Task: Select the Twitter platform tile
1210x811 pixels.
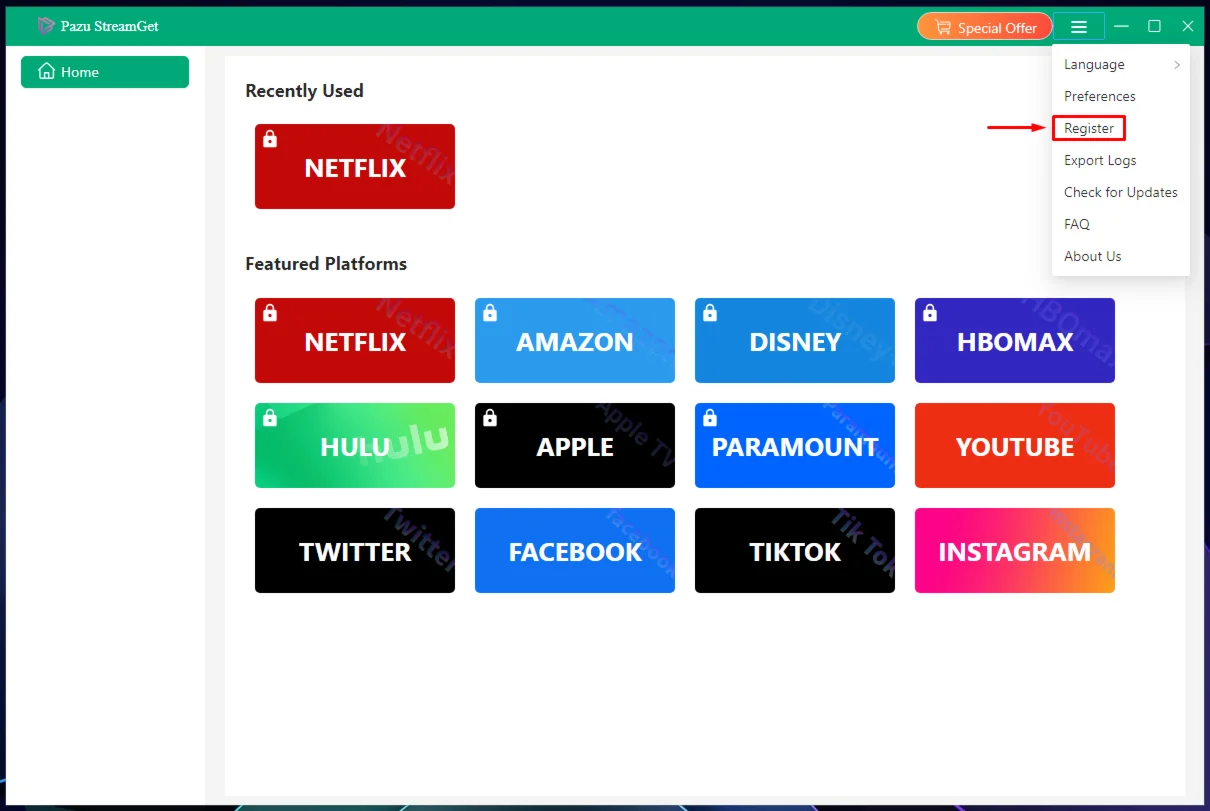Action: click(355, 551)
